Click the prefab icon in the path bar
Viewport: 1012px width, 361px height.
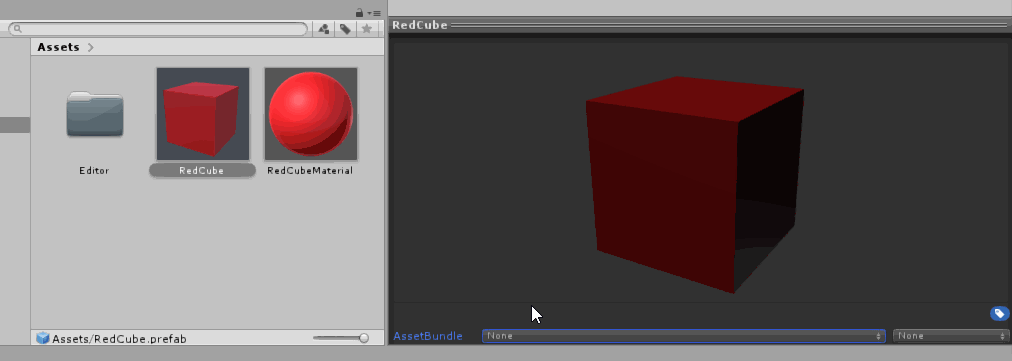[43, 338]
